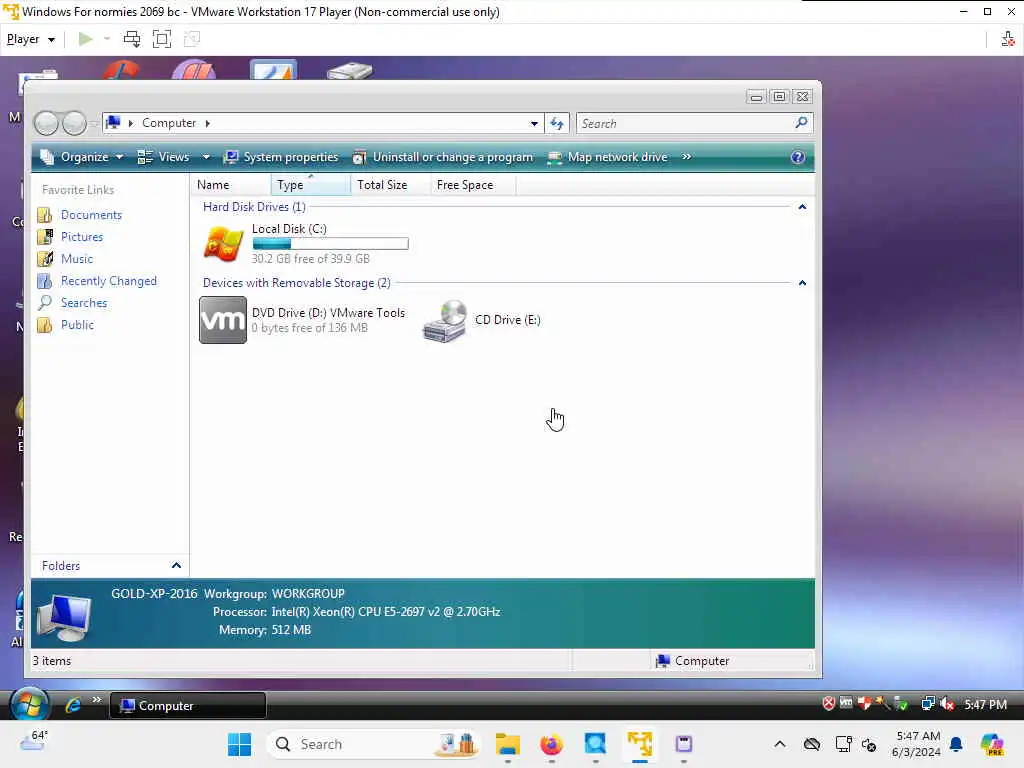Viewport: 1024px width, 768px height.
Task: Expand the Folders pane
Action: tap(176, 566)
